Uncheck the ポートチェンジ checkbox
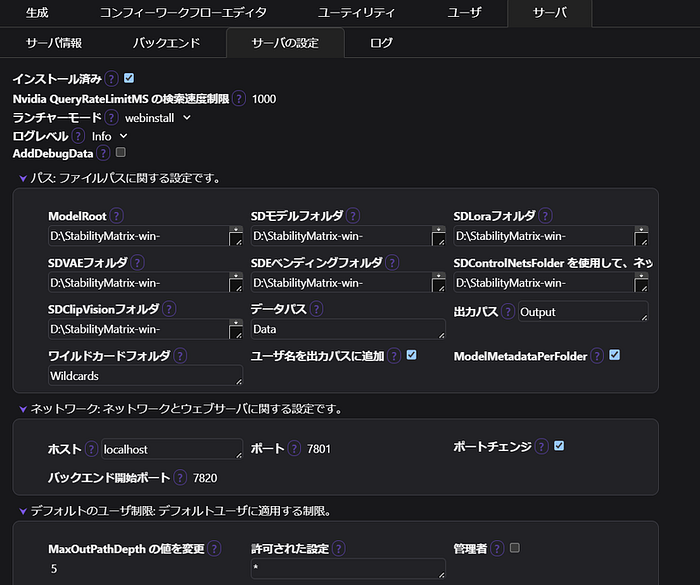700x585 pixels. [559, 446]
